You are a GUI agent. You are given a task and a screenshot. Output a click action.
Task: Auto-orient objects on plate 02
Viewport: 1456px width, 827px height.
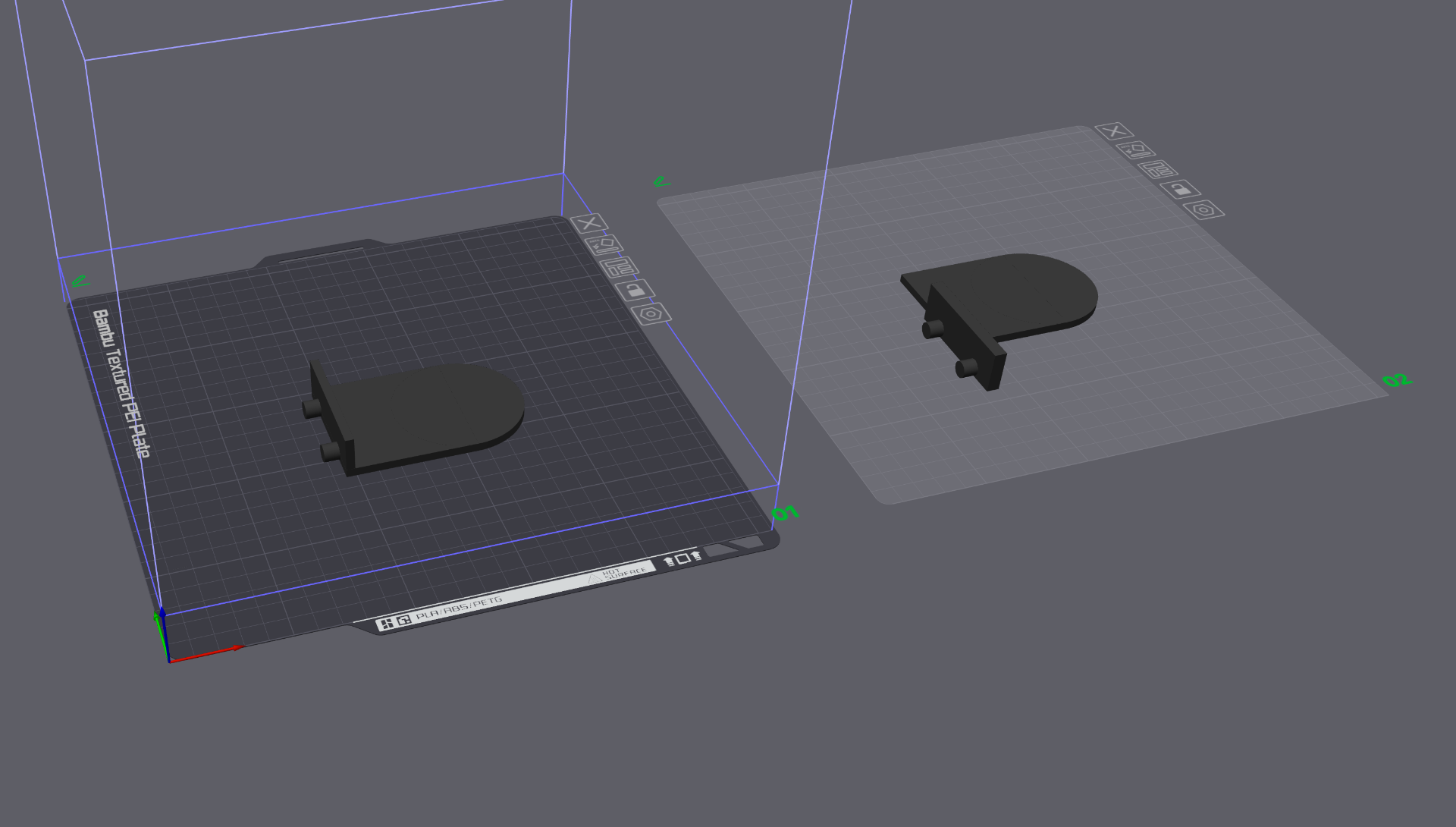[1135, 150]
